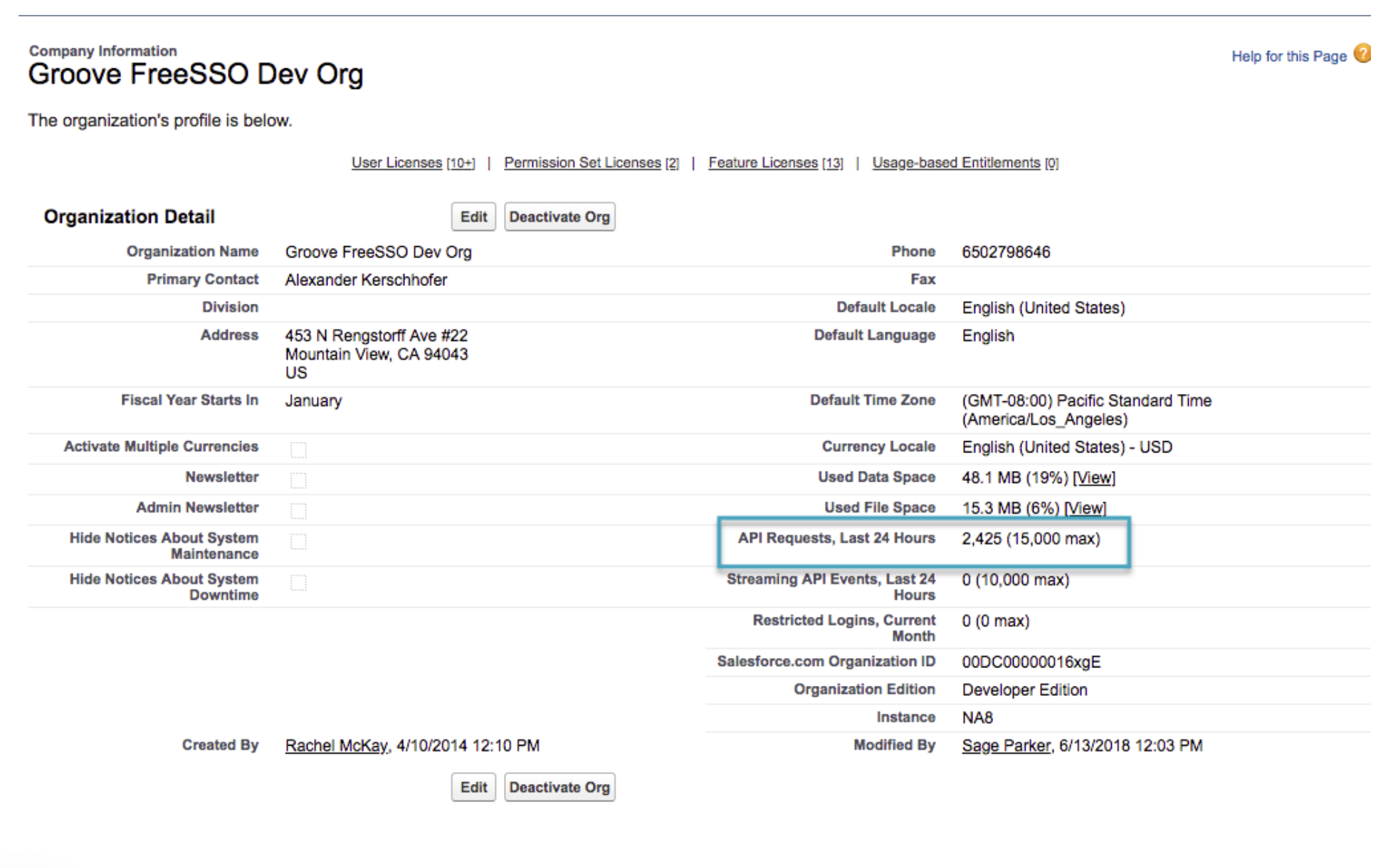Click the top Edit button
This screenshot has width=1398, height=868.
click(473, 217)
